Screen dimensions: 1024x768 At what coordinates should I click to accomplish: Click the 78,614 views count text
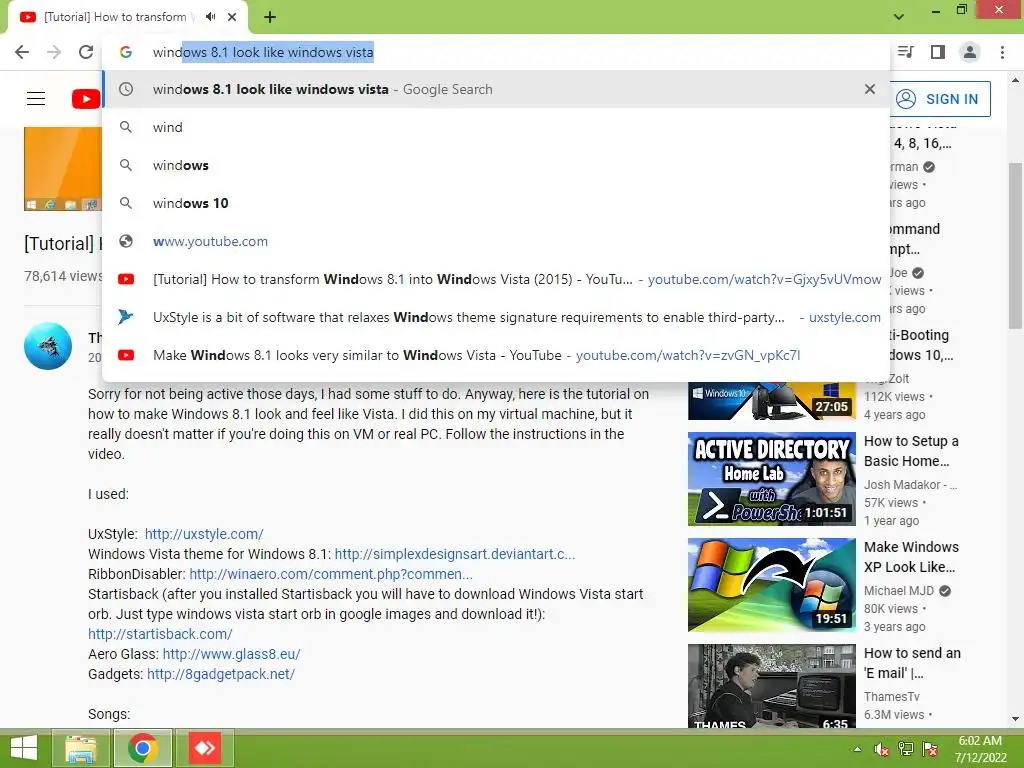(63, 276)
